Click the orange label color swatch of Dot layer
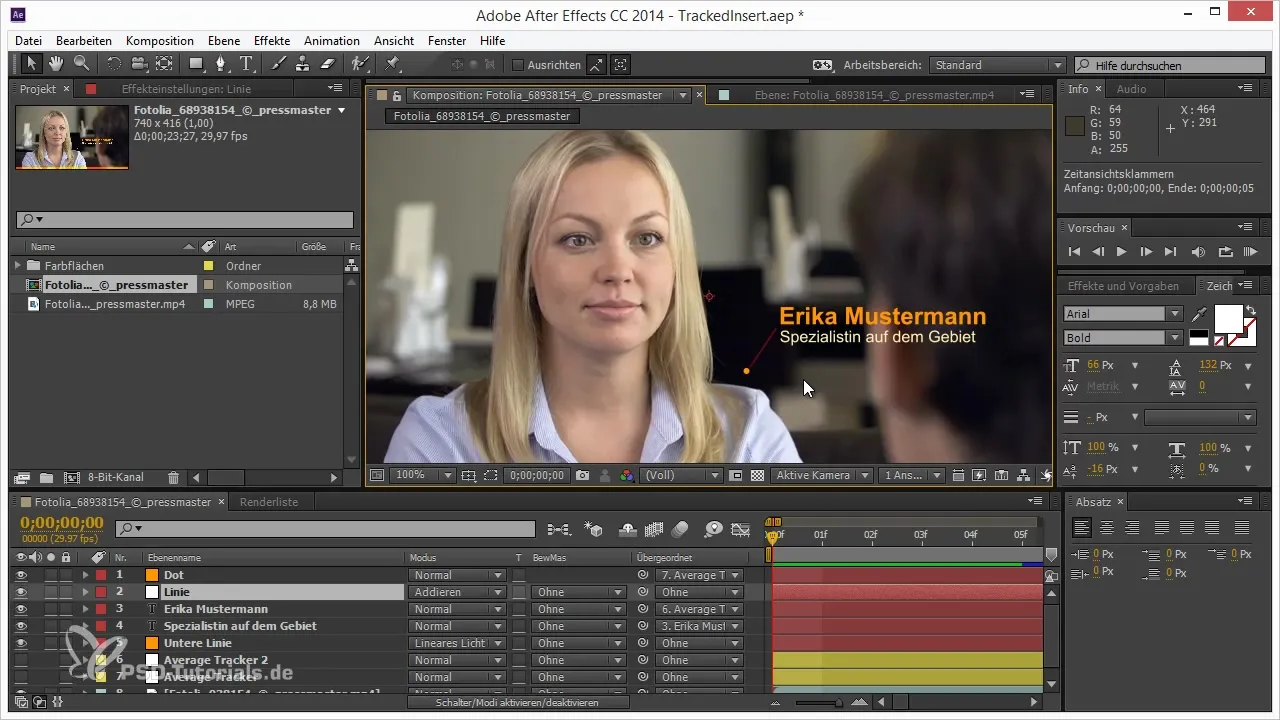The height and width of the screenshot is (720, 1280). point(152,575)
